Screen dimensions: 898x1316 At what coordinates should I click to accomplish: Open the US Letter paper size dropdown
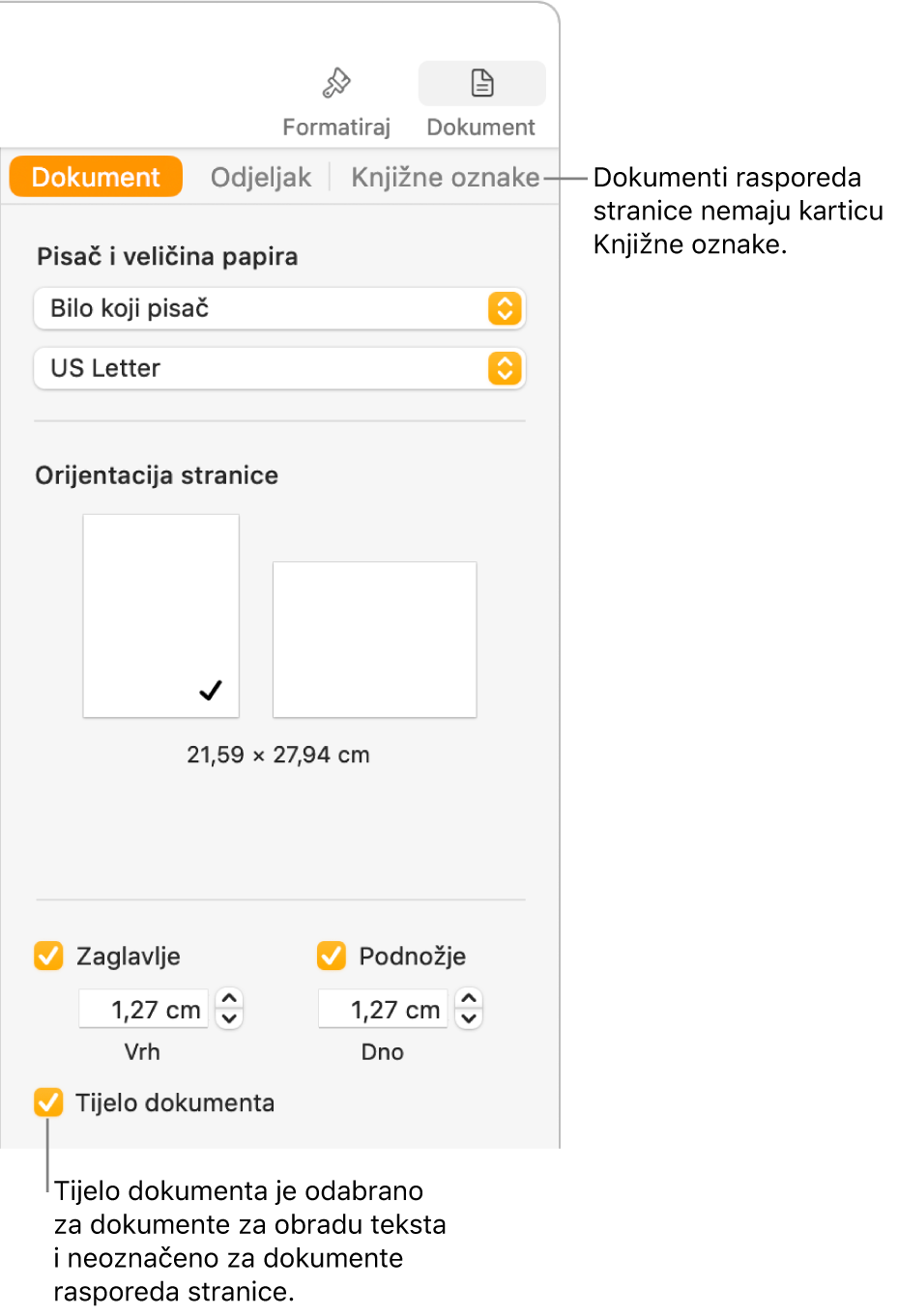[x=279, y=368]
